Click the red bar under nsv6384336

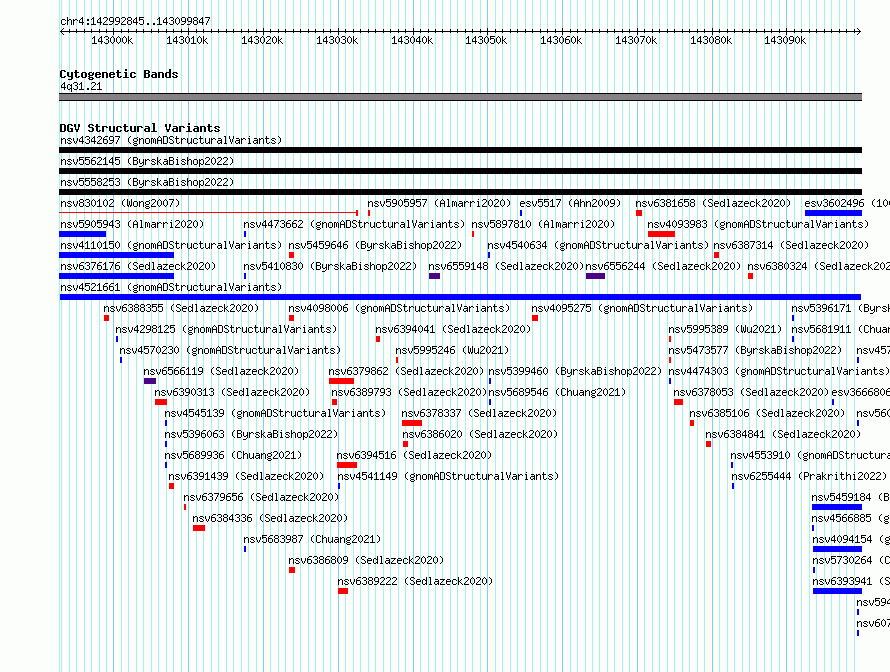point(199,528)
